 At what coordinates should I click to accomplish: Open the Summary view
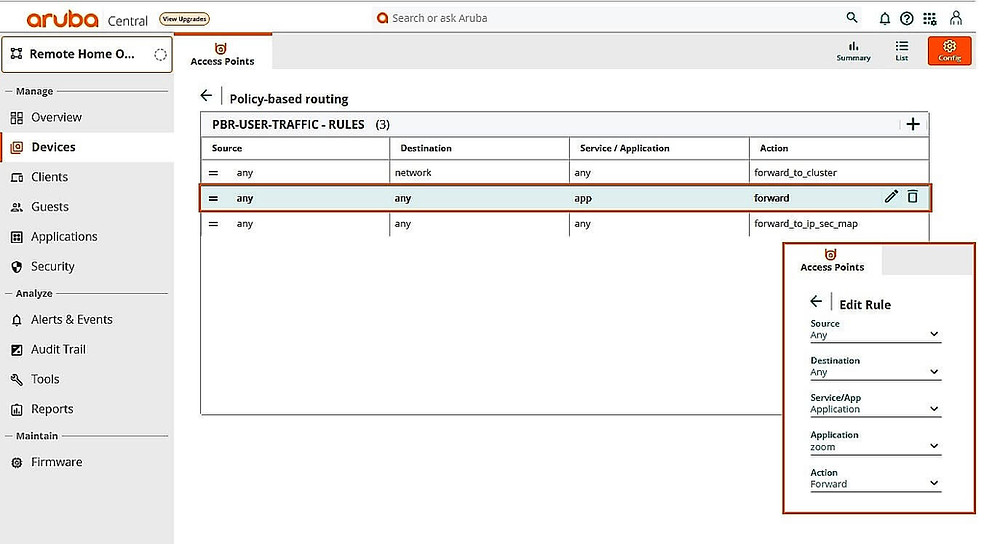(x=853, y=51)
